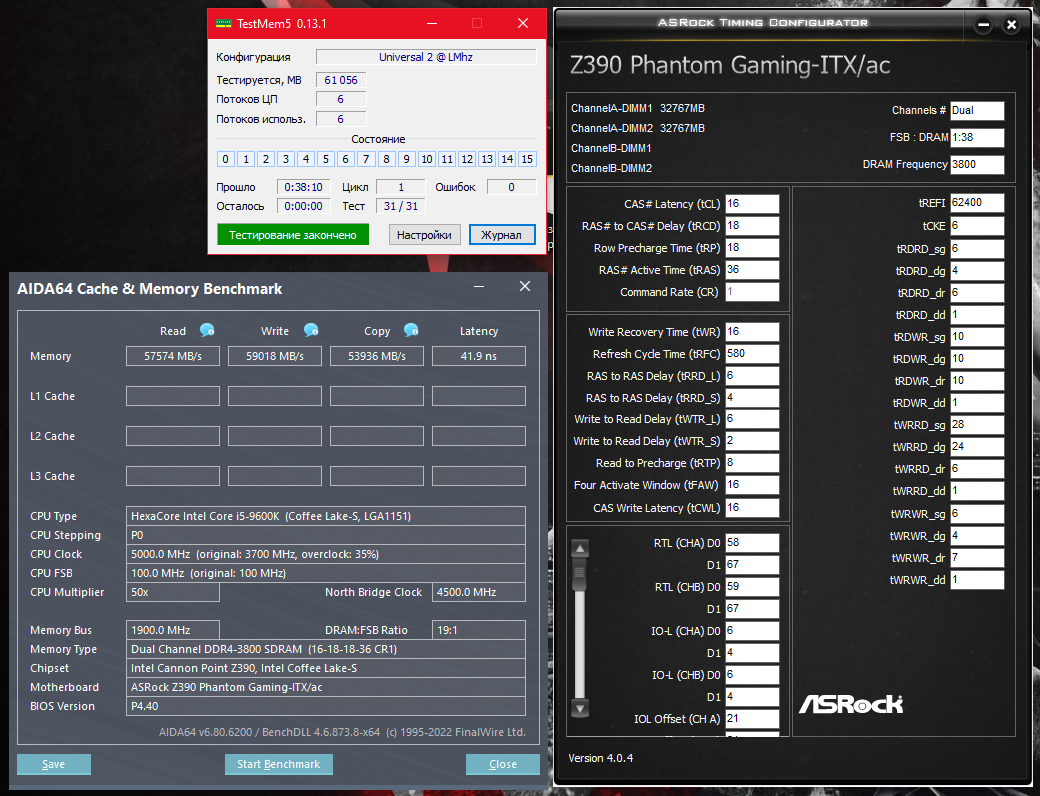Click scroll down arrow in RTL timings panel
The height and width of the screenshot is (796, 1040).
coord(580,708)
